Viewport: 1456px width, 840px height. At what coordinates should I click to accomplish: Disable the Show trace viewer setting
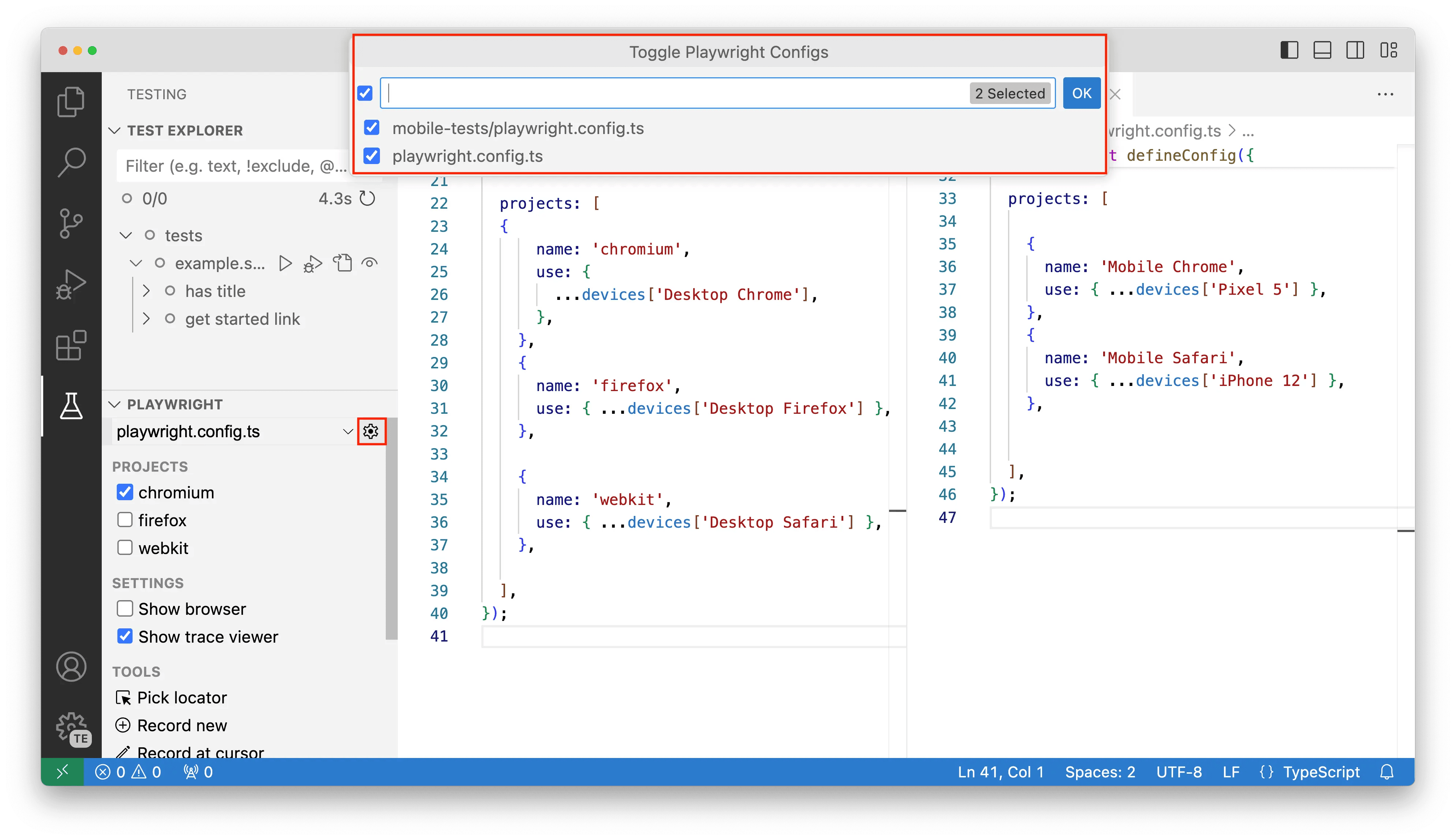tap(124, 636)
